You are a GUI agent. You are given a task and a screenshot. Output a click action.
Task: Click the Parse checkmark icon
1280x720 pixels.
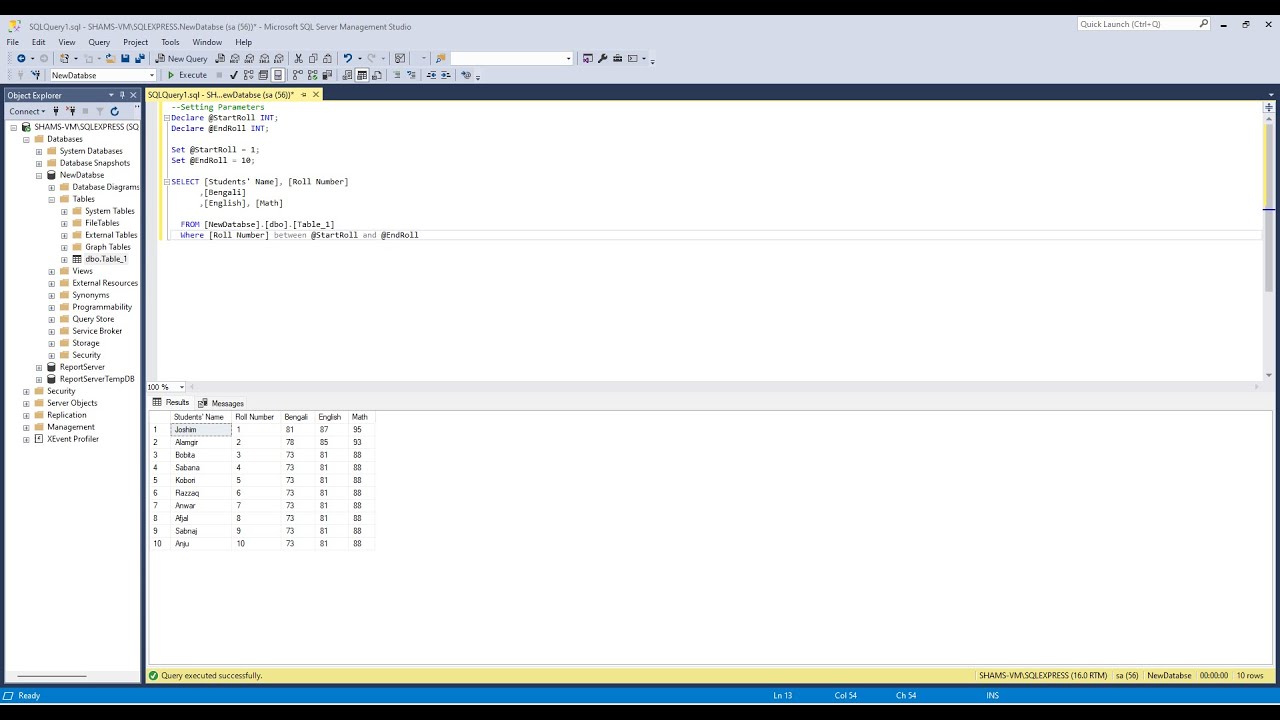tap(234, 75)
